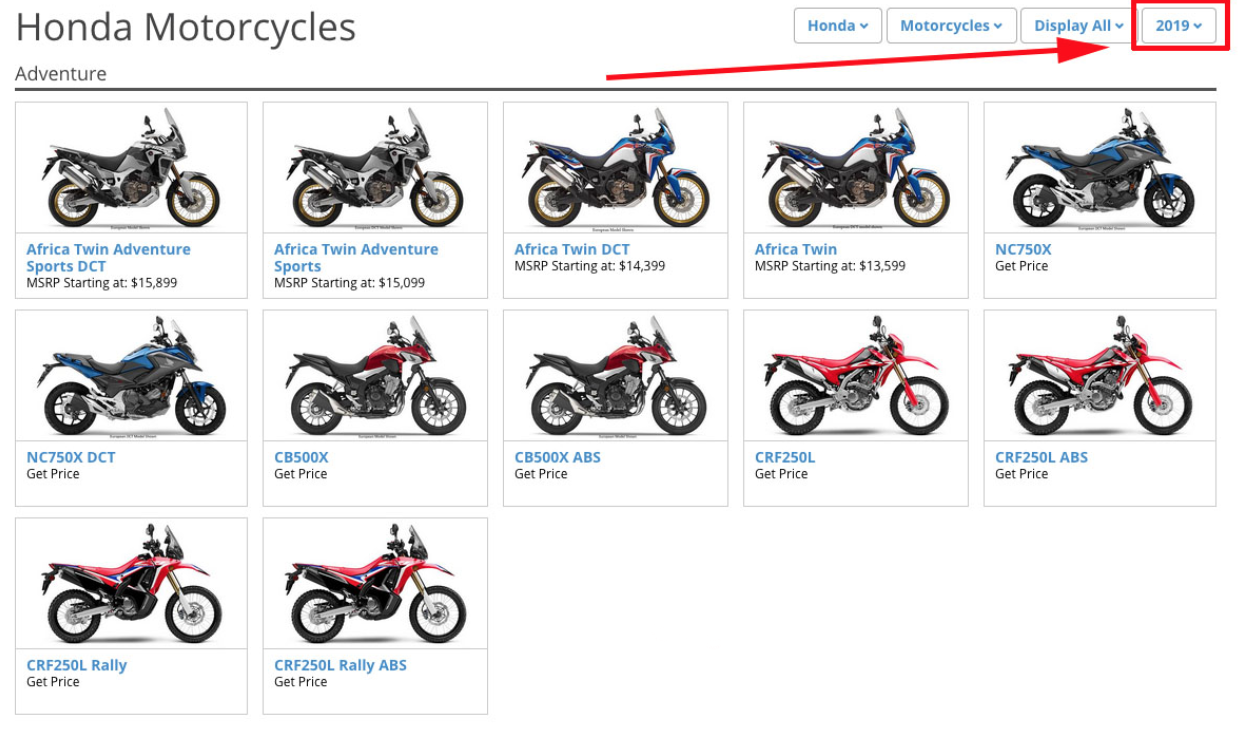Image resolution: width=1238 pixels, height=736 pixels.
Task: Open Africa Twin Adventure Sports DCT link
Action: [108, 258]
